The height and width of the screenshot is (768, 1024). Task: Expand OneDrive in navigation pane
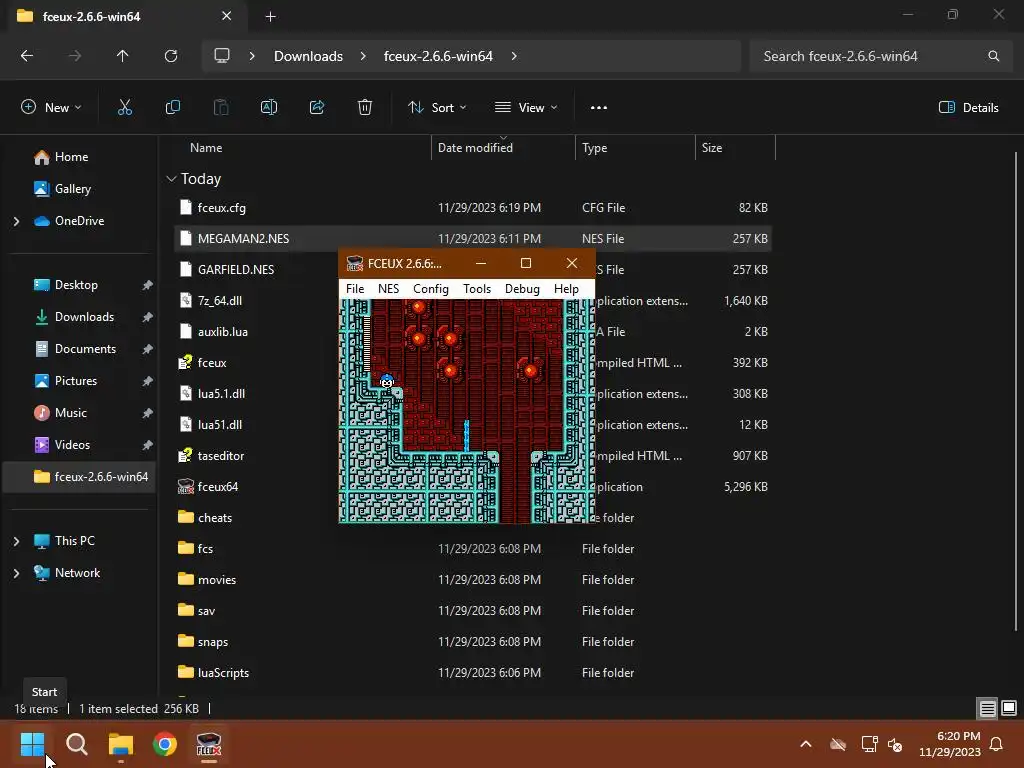16,221
